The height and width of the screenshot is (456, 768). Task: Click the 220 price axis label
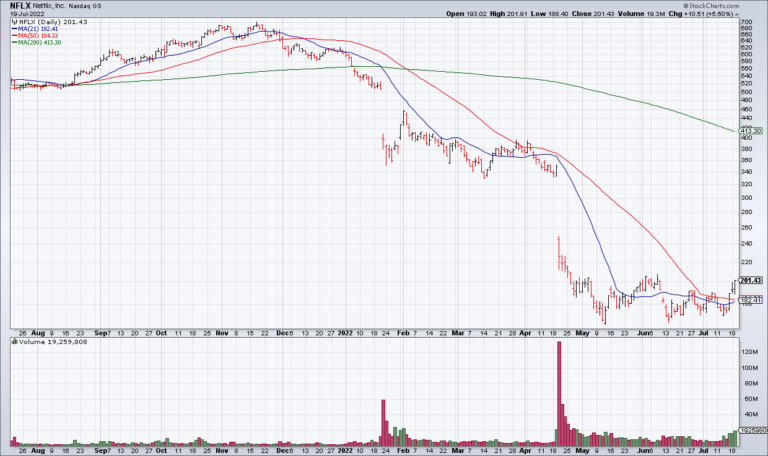point(746,262)
